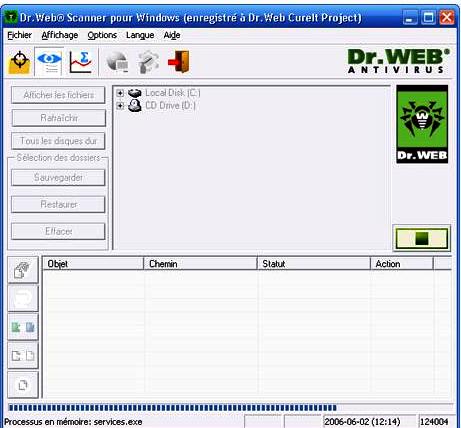Image resolution: width=461 pixels, height=428 pixels.
Task: Click the Sauvegarder button
Action: (58, 177)
